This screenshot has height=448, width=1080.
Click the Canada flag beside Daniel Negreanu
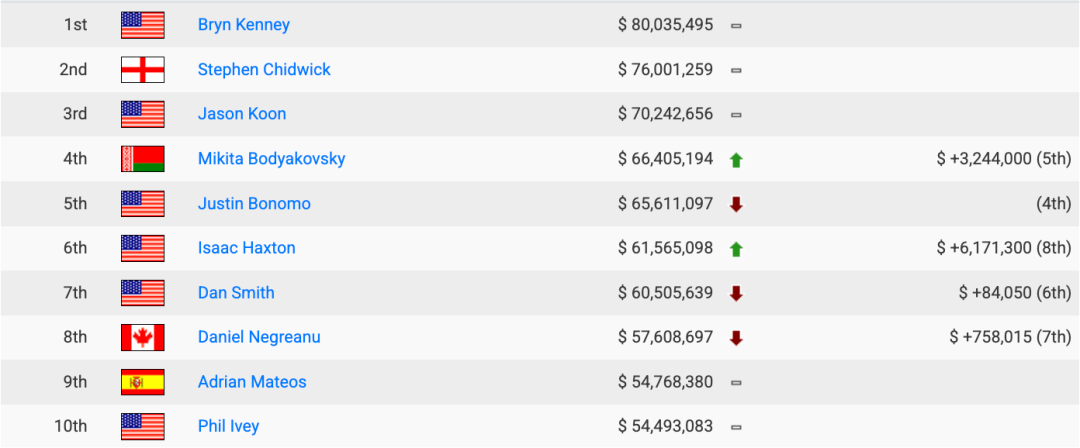[142, 338]
